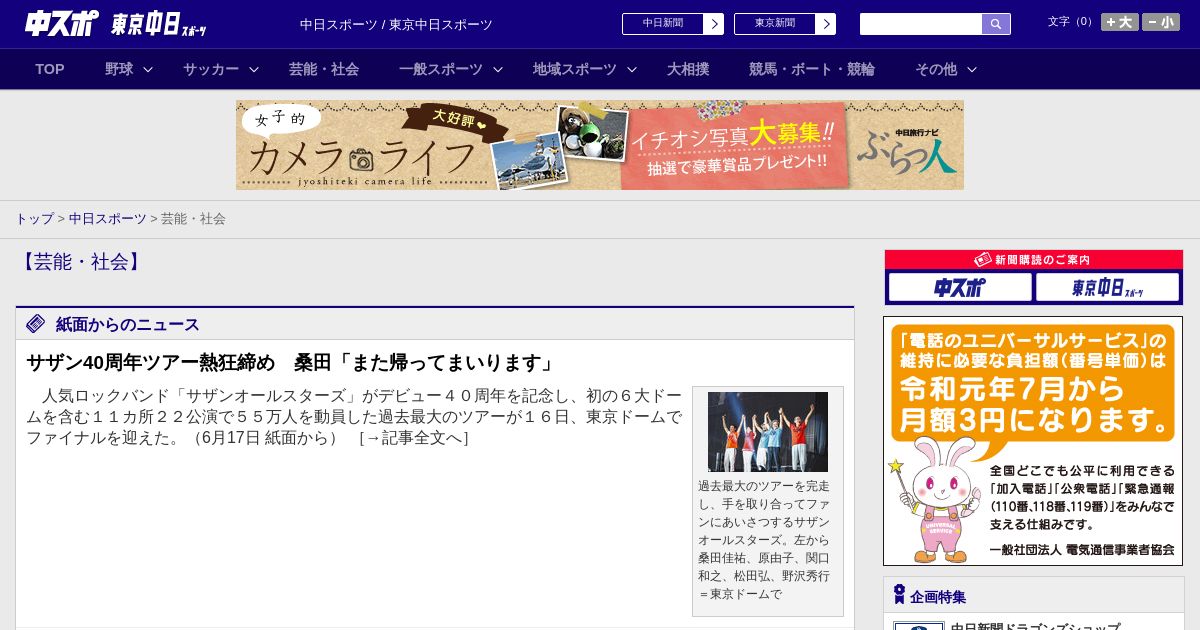Open 地域スポーツ navigation menu
Screen dimensions: 1200x630
click(575, 69)
